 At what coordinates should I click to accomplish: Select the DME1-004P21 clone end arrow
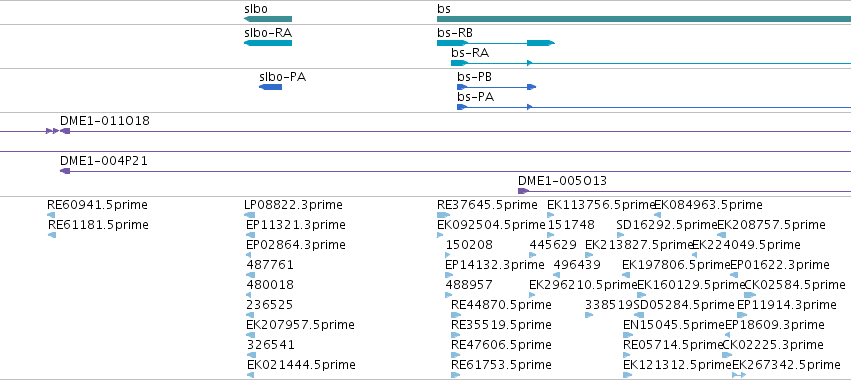tap(65, 171)
